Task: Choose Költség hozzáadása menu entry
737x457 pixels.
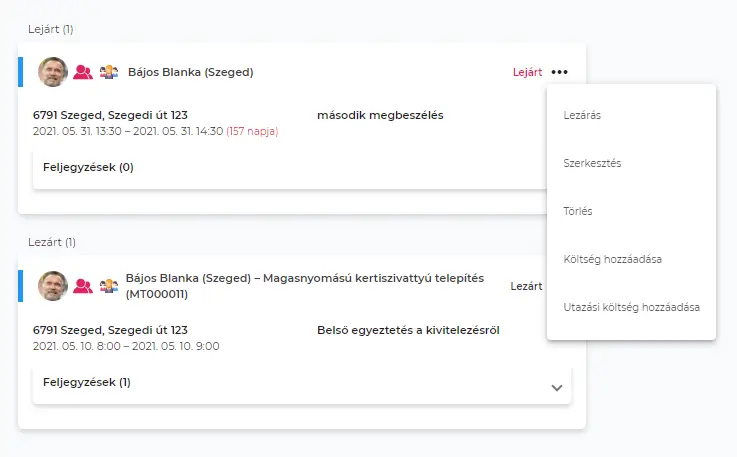Action: (x=612, y=259)
